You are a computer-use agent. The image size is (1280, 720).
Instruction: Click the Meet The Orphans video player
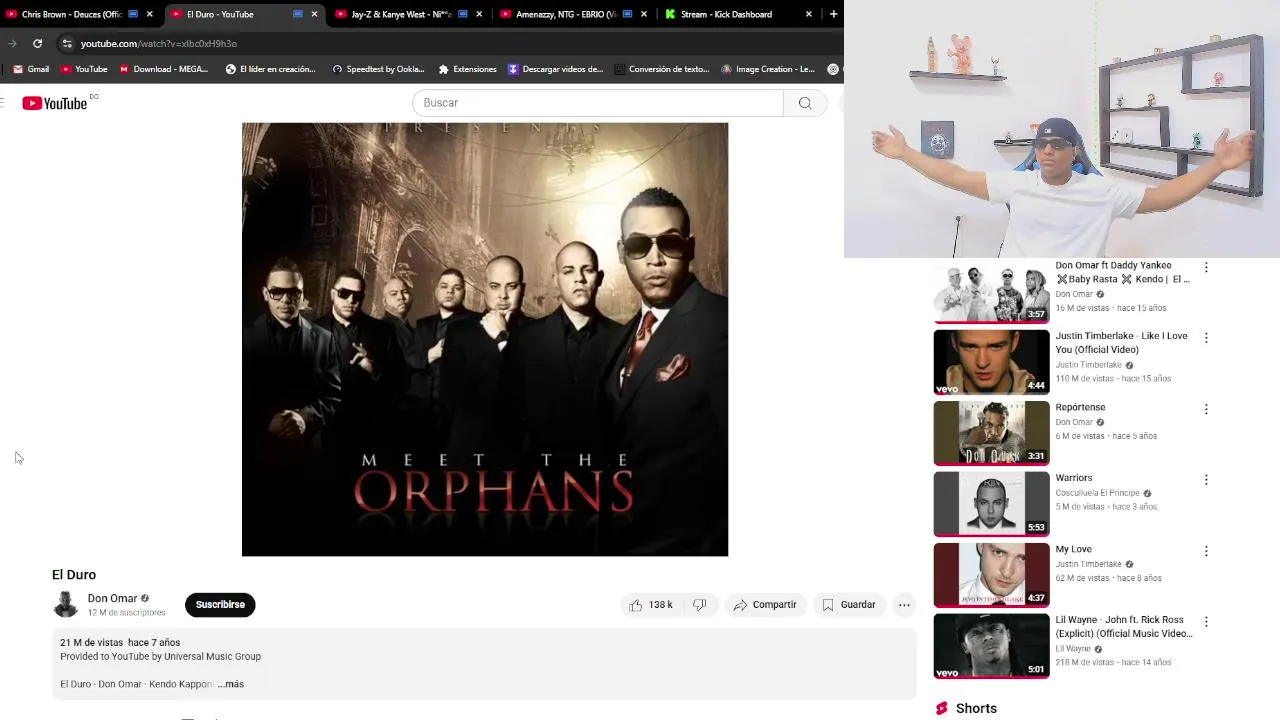point(485,339)
